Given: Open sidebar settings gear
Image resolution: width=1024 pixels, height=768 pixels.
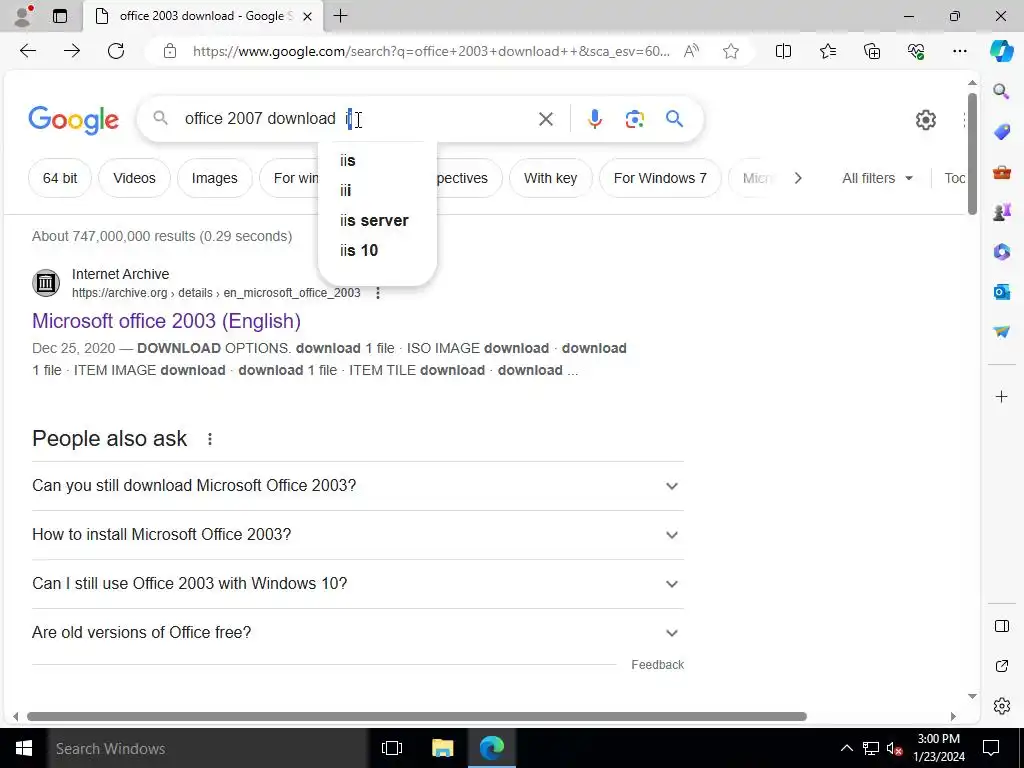Looking at the screenshot, I should tap(1001, 706).
